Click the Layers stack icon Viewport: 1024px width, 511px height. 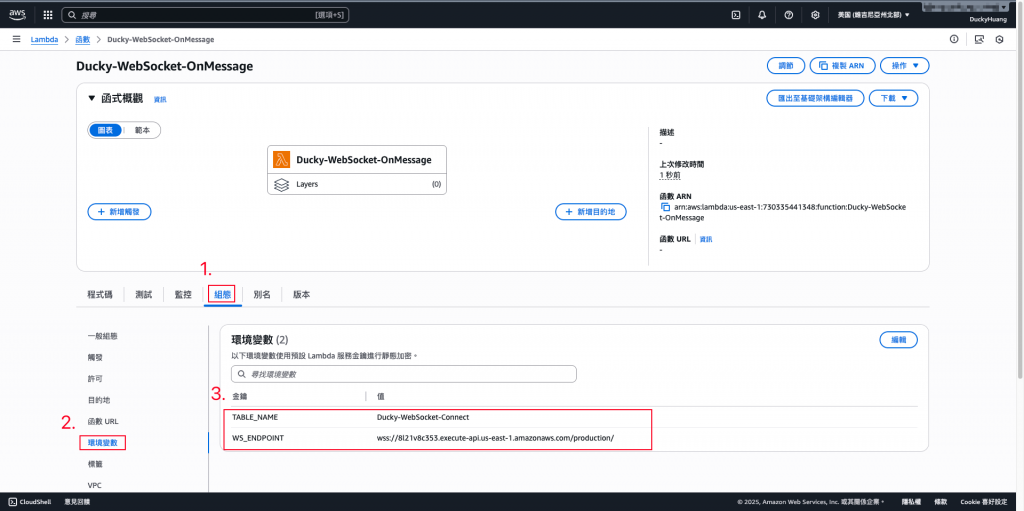tap(281, 184)
